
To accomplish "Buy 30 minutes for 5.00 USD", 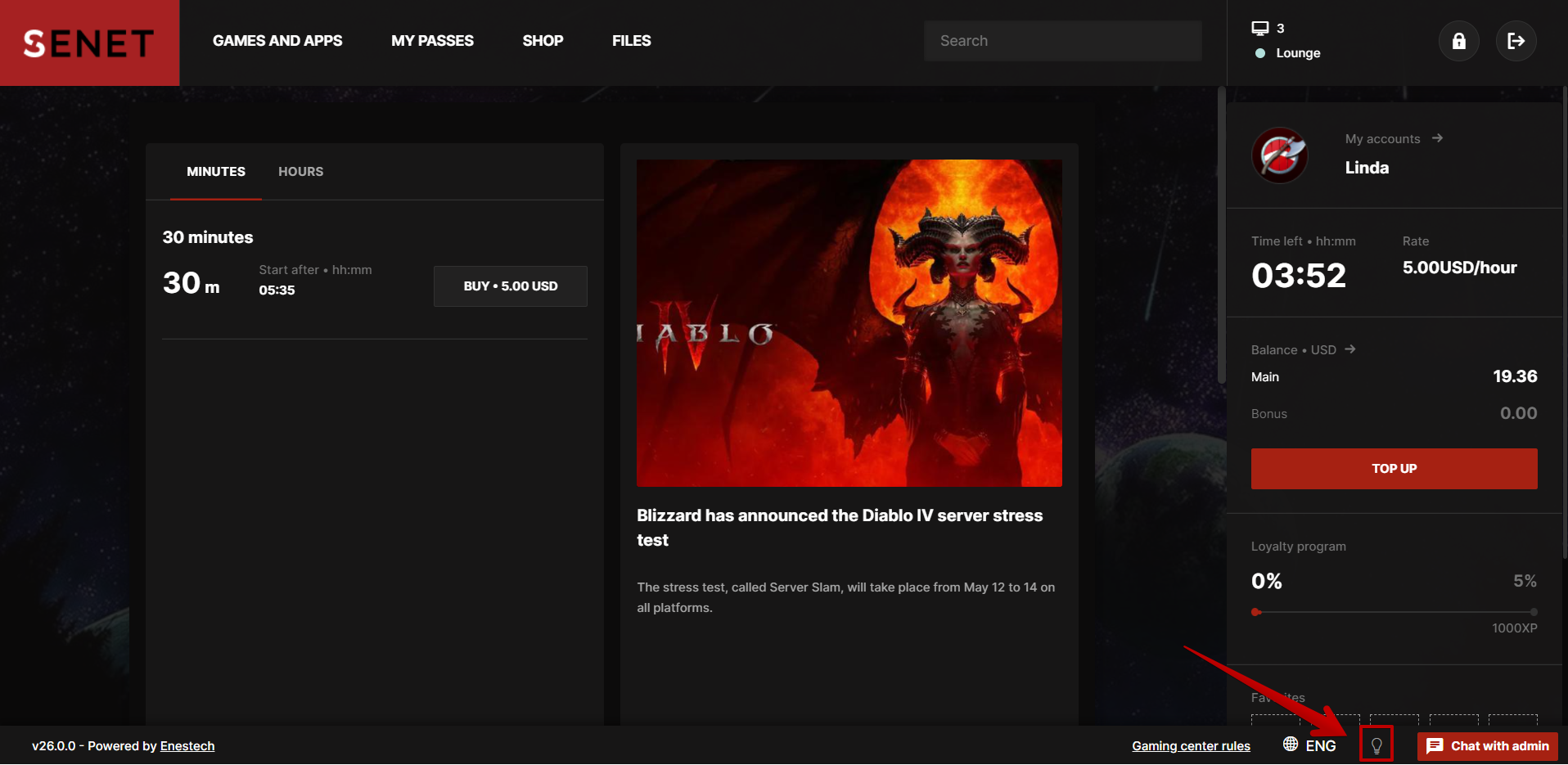I will (x=510, y=286).
